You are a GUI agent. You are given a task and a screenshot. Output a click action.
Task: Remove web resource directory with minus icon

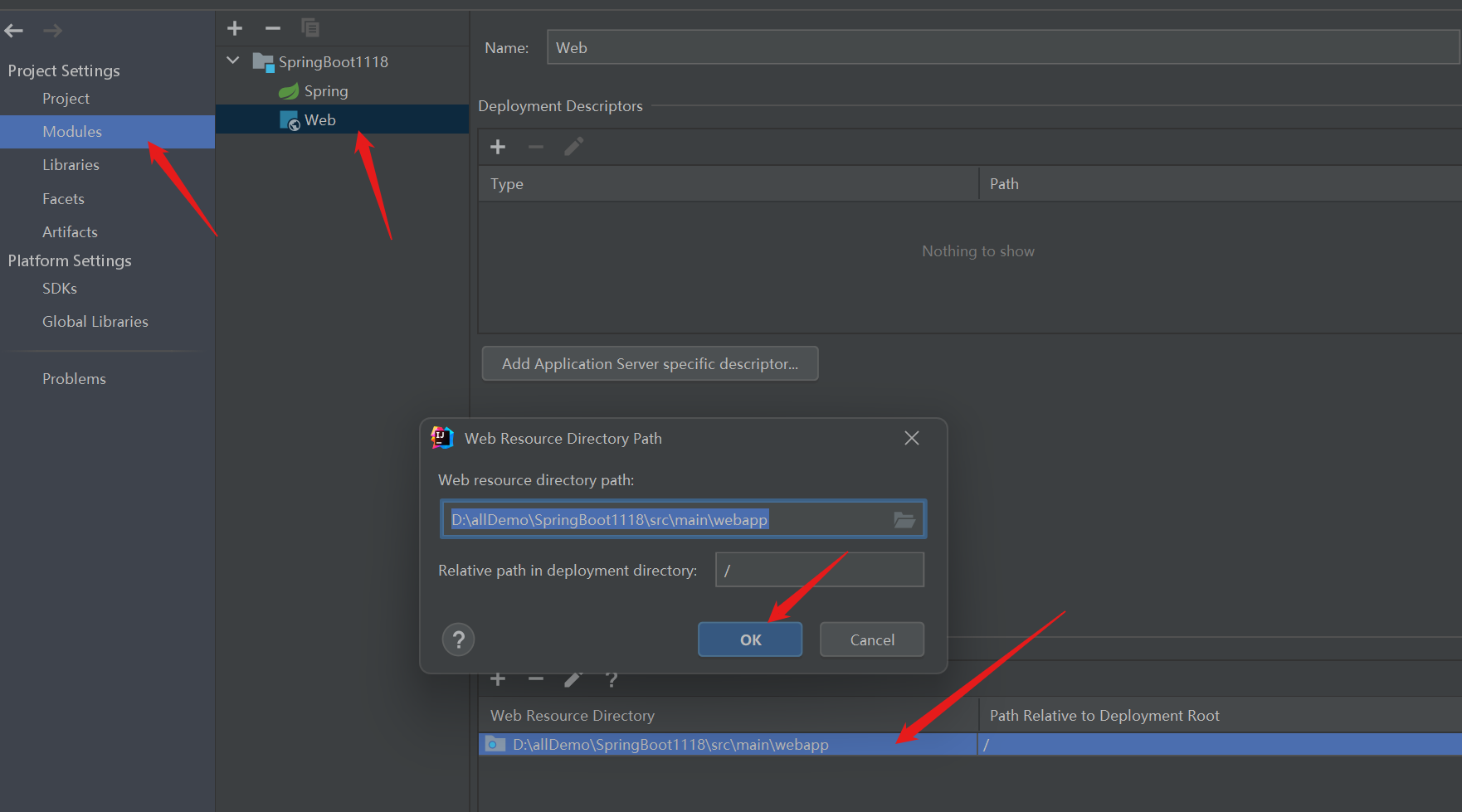[x=536, y=680]
